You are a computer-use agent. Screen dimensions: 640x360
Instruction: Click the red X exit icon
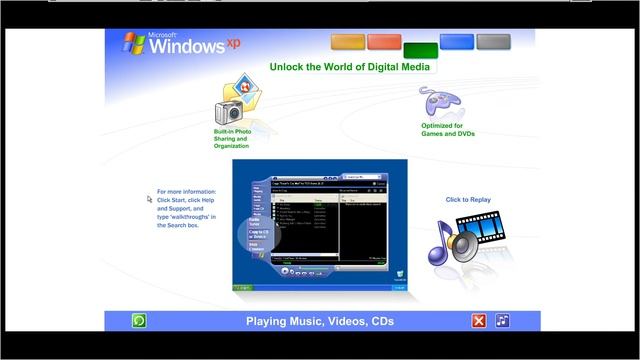tap(479, 321)
